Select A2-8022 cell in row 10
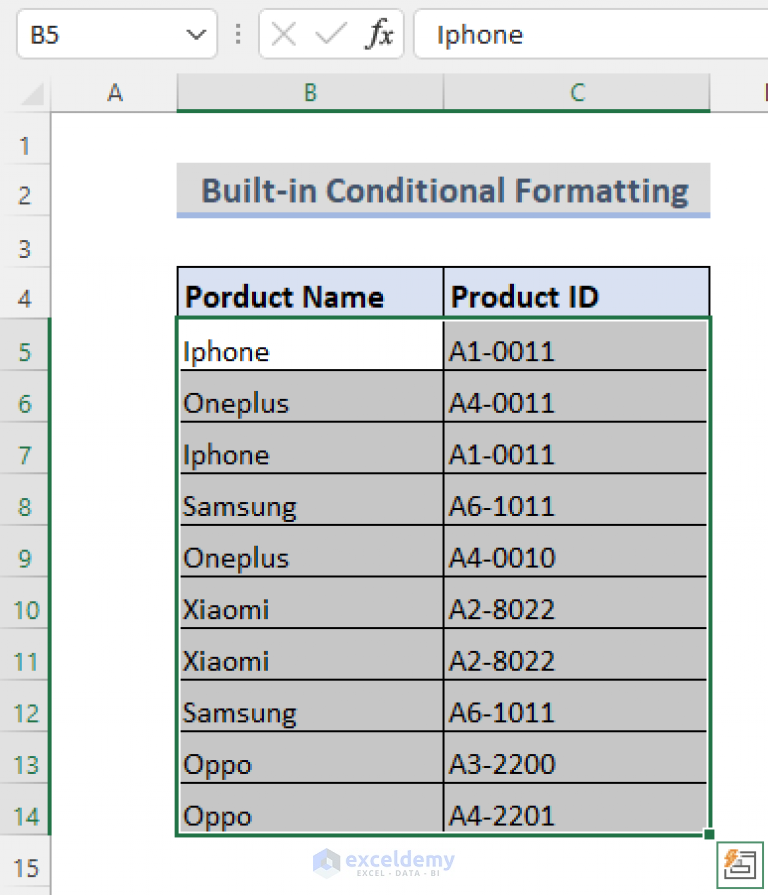Screen dimensions: 768x895 577,603
